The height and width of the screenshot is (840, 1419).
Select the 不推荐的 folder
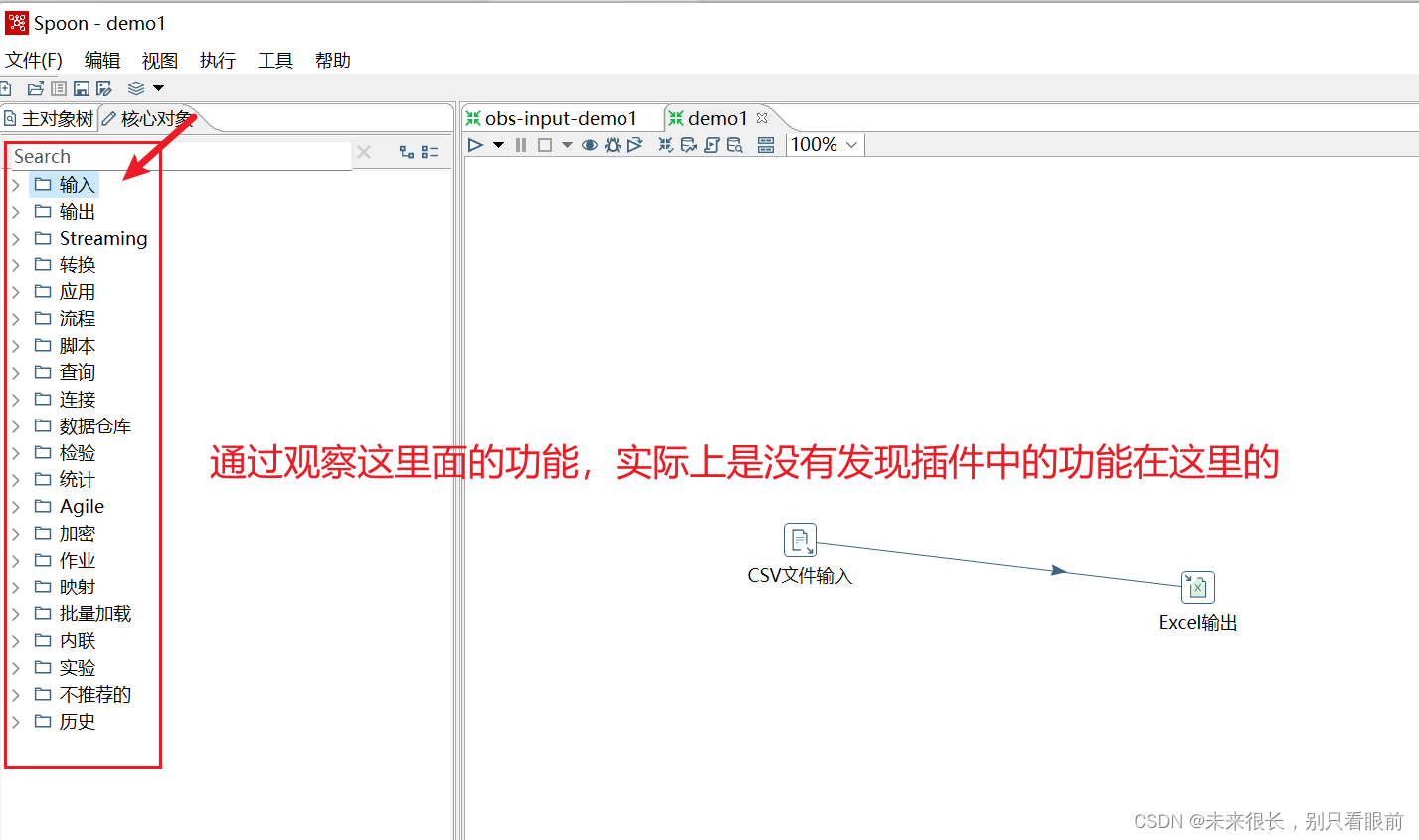coord(83,695)
